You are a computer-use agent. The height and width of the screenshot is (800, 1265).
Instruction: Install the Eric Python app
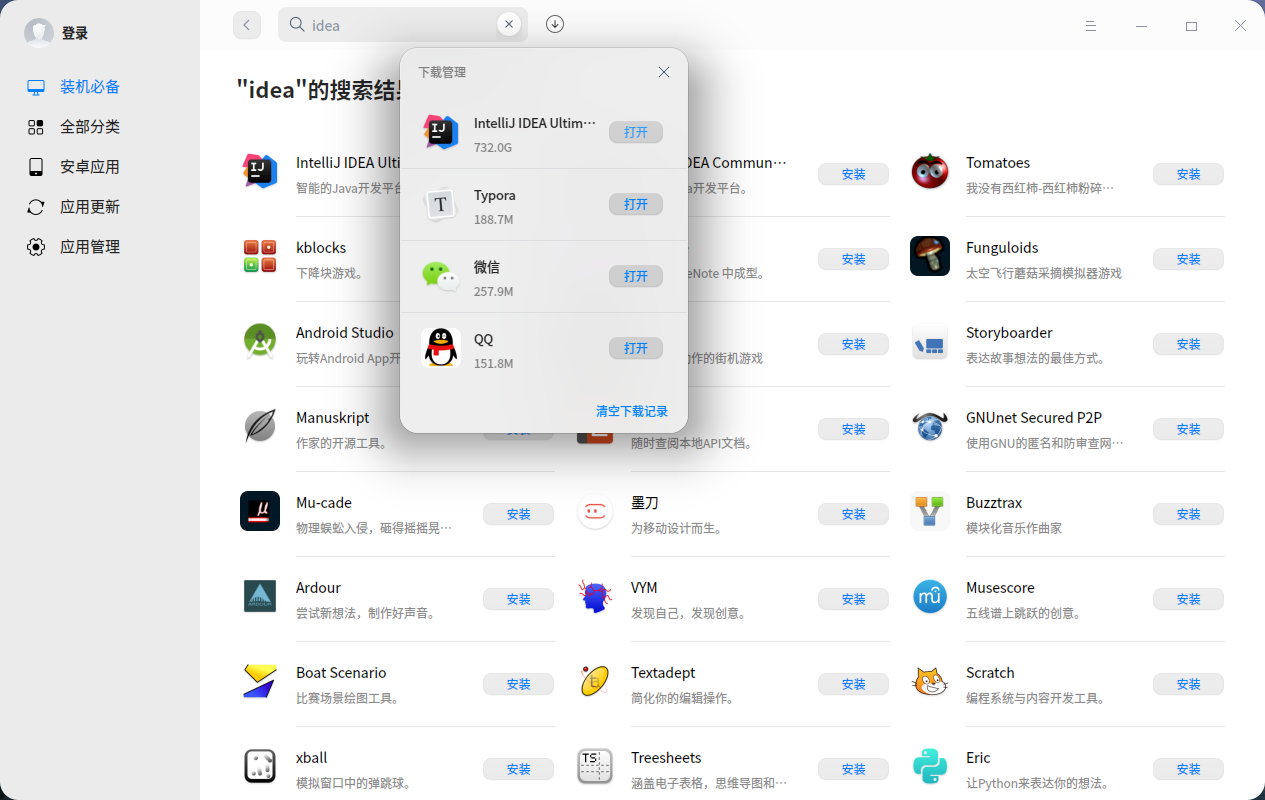[1188, 769]
